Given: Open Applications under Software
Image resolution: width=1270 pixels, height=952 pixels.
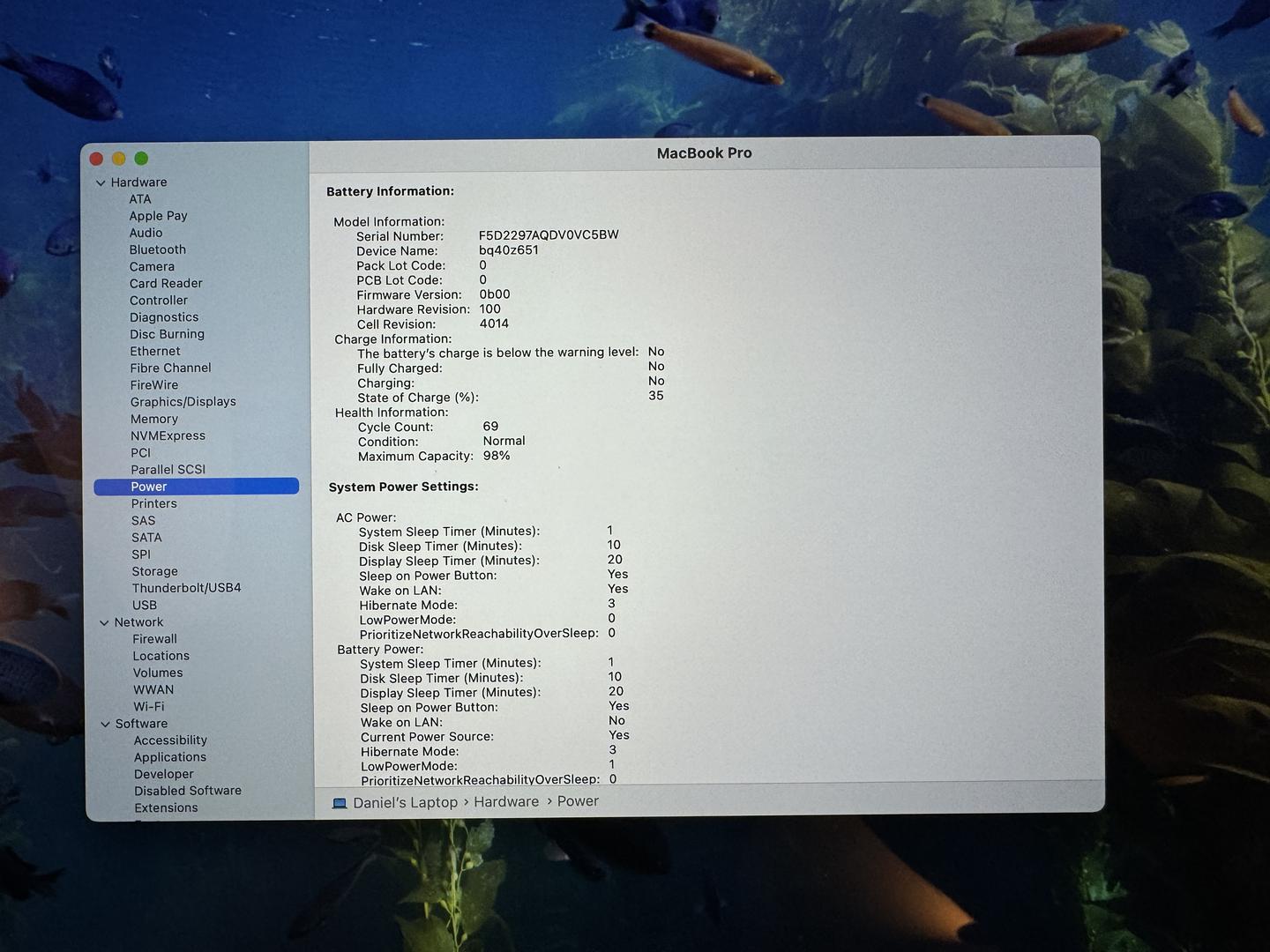Looking at the screenshot, I should coord(170,757).
